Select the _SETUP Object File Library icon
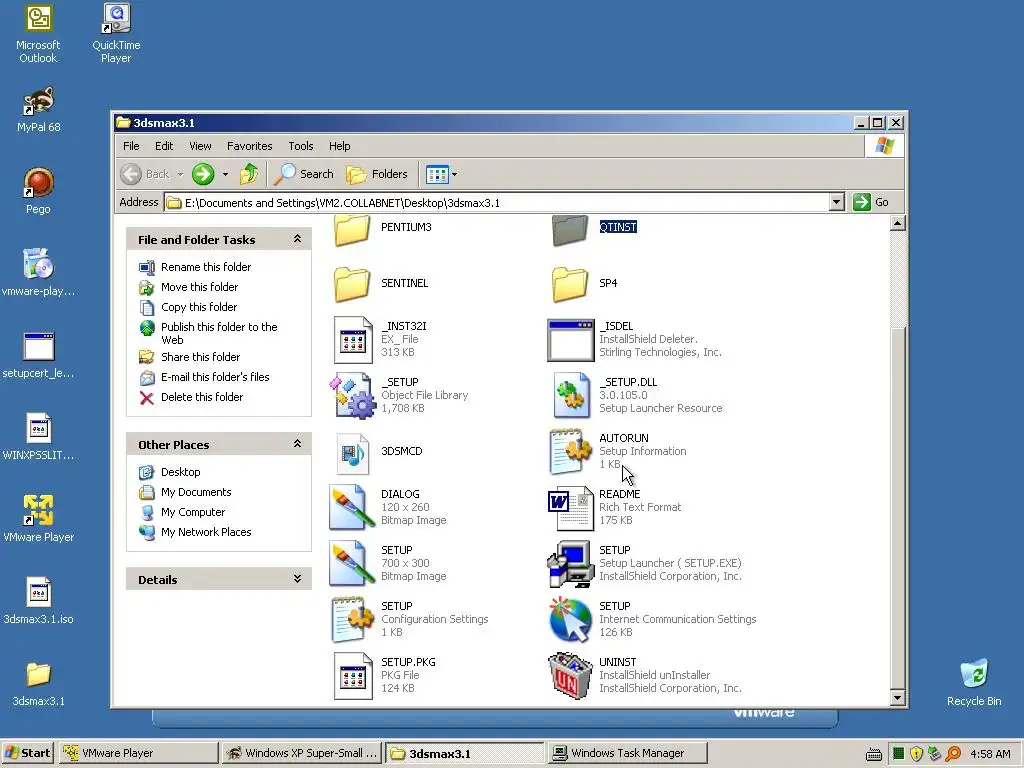The width and height of the screenshot is (1024, 768). click(353, 396)
